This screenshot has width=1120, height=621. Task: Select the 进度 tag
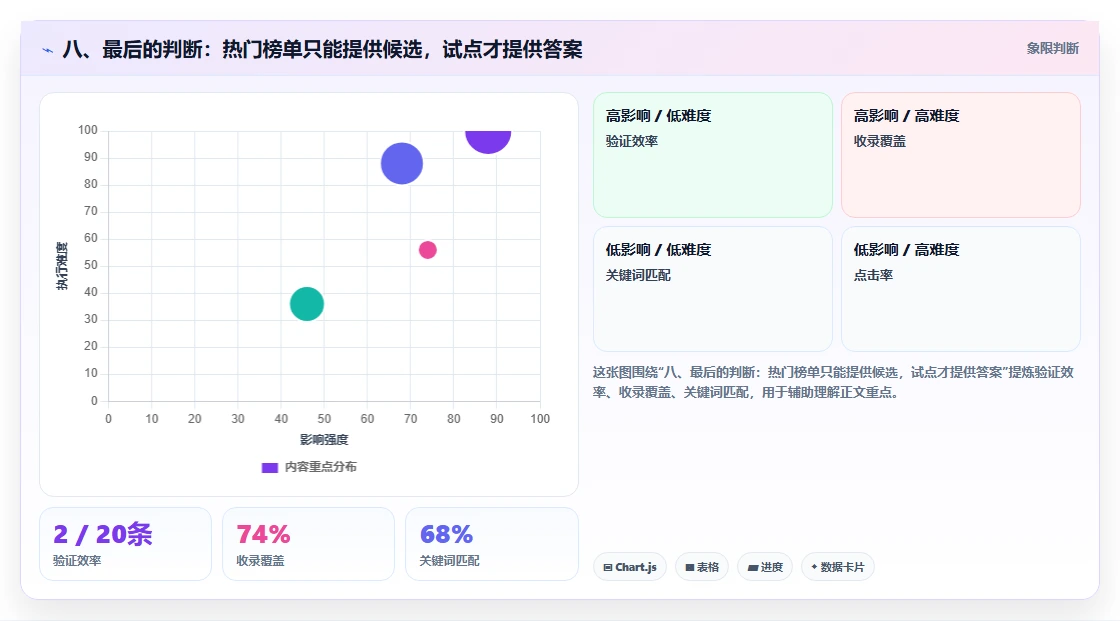pyautogui.click(x=765, y=567)
